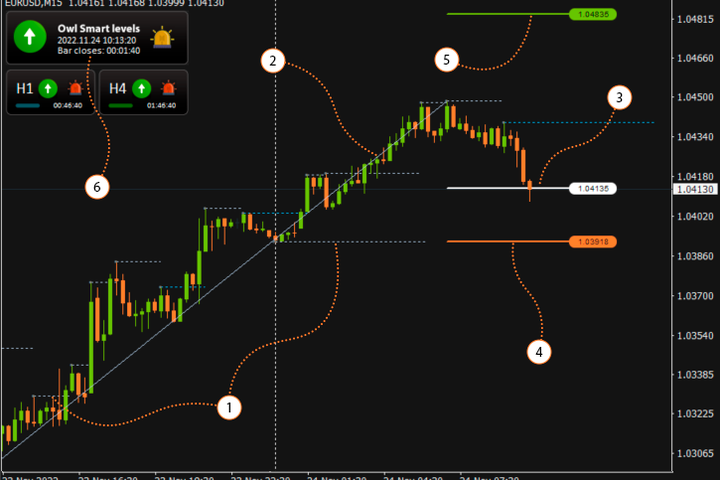Screen dimensions: 720x480
Task: Select the orange 1.03918 stop-loss level label
Action: (593, 242)
